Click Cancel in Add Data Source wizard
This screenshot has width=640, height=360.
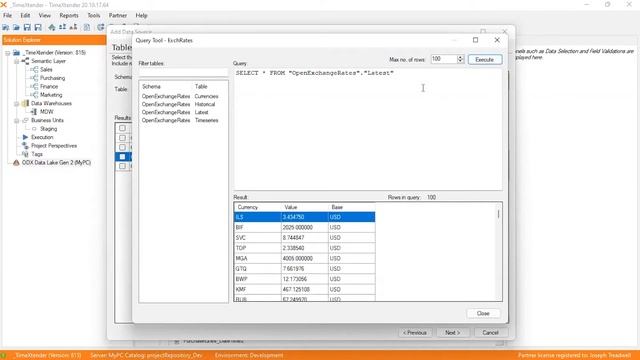coord(491,333)
